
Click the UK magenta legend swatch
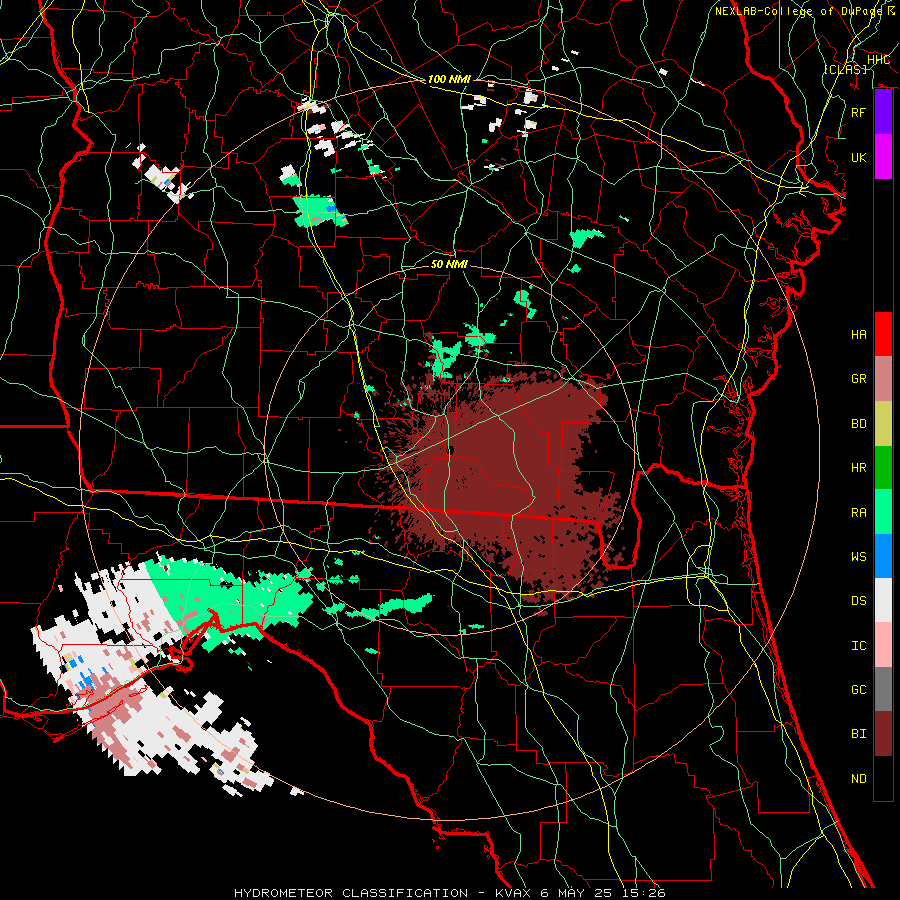[x=883, y=157]
